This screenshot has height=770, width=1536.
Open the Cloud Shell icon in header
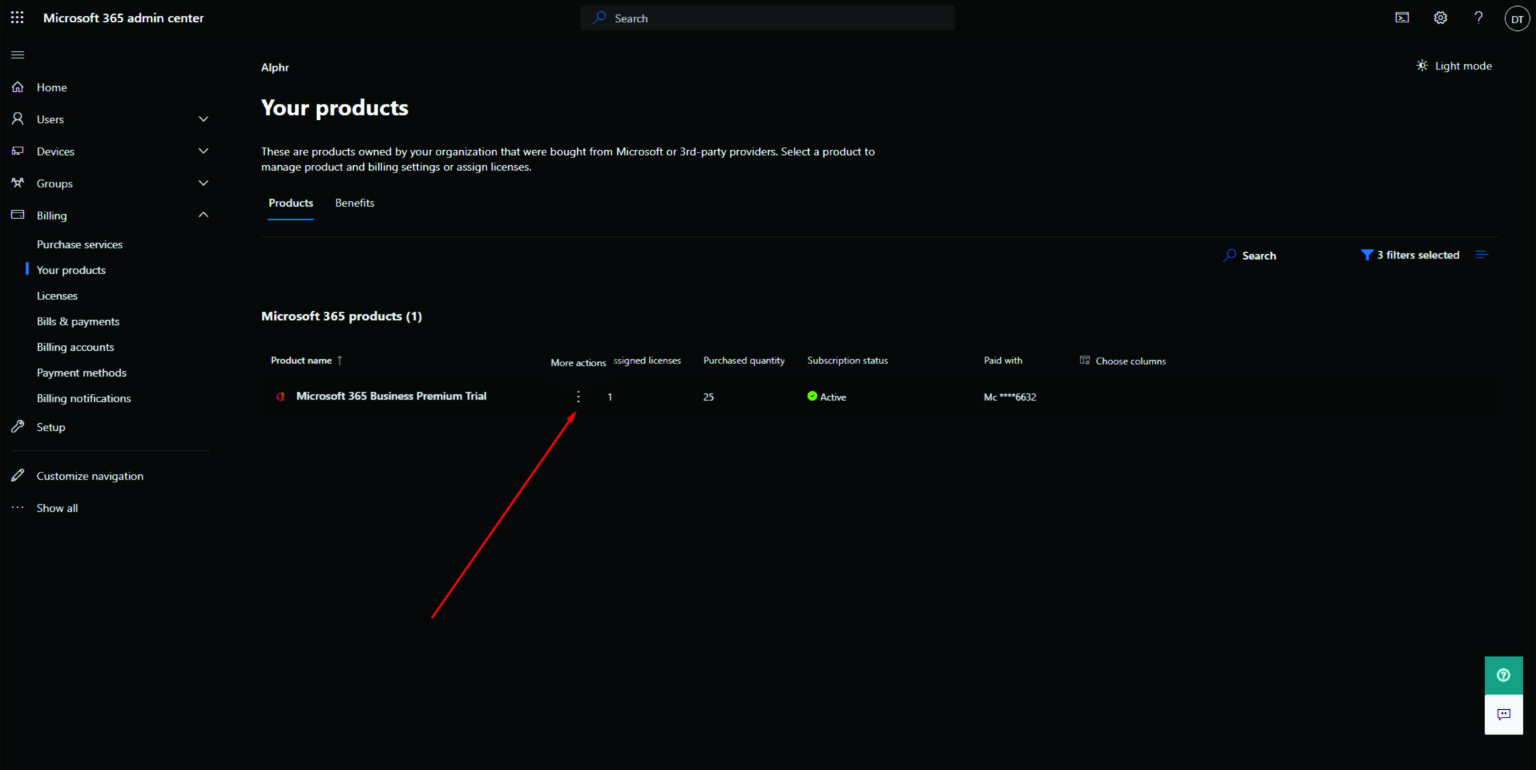(x=1403, y=18)
